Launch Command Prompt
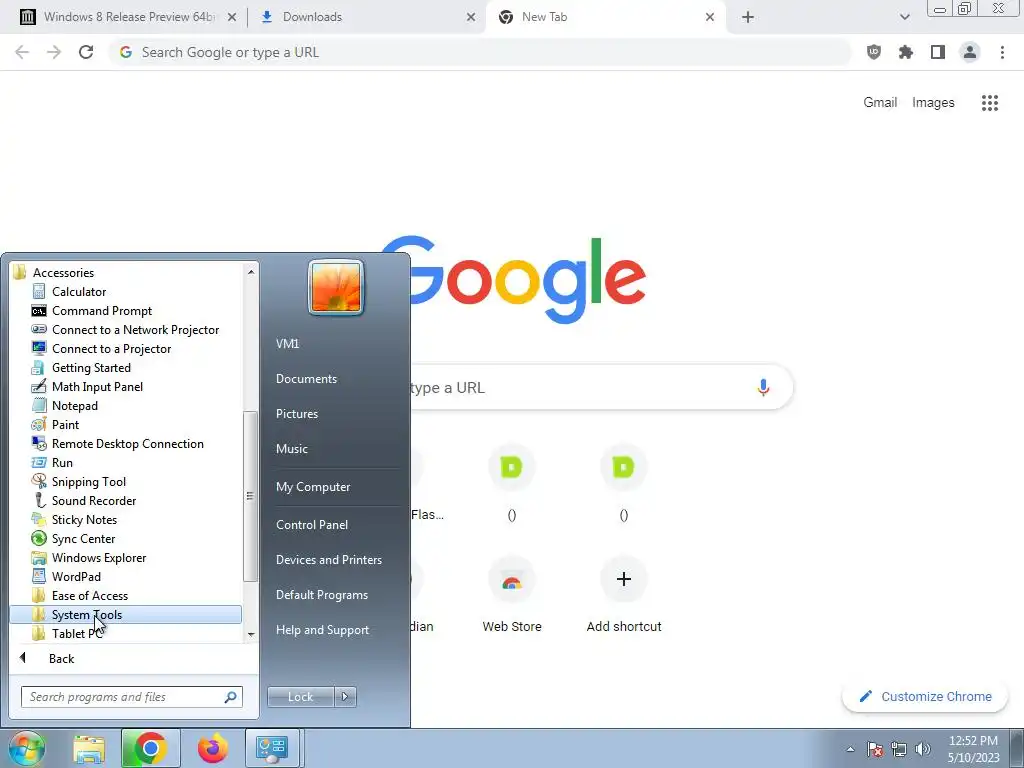Image resolution: width=1024 pixels, height=768 pixels. pyautogui.click(x=101, y=311)
